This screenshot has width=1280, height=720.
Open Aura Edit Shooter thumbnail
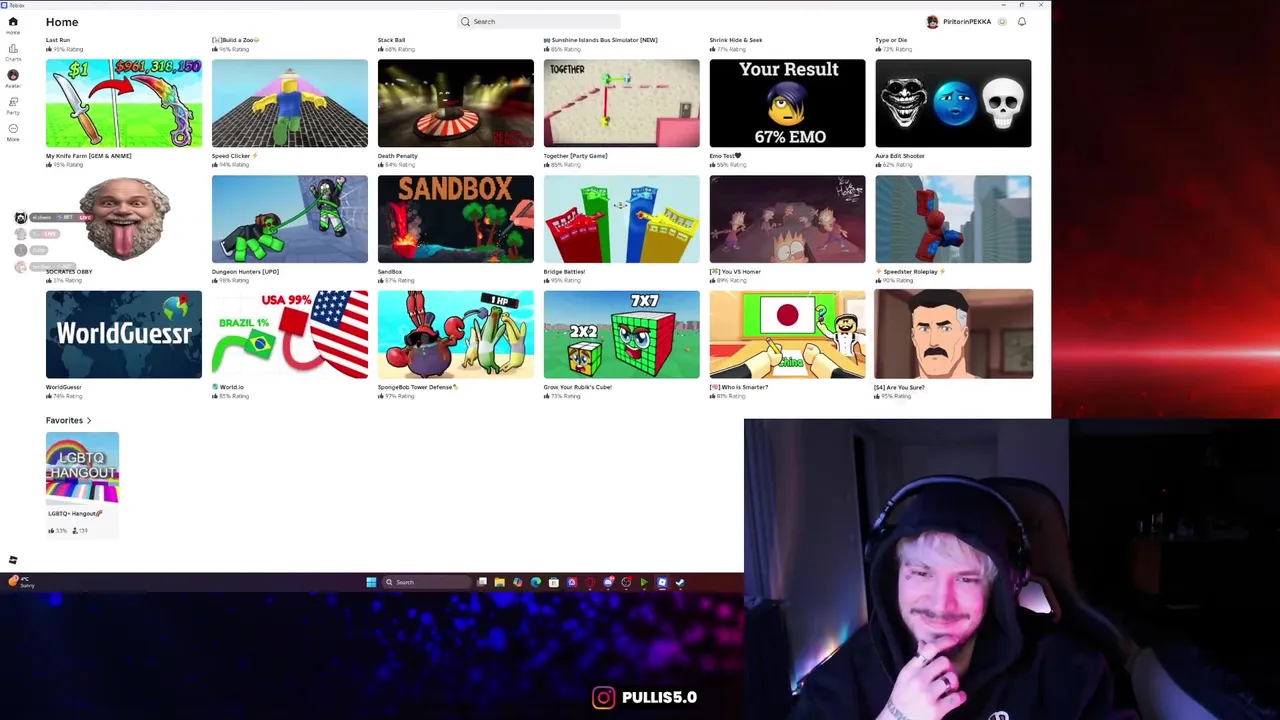[953, 103]
